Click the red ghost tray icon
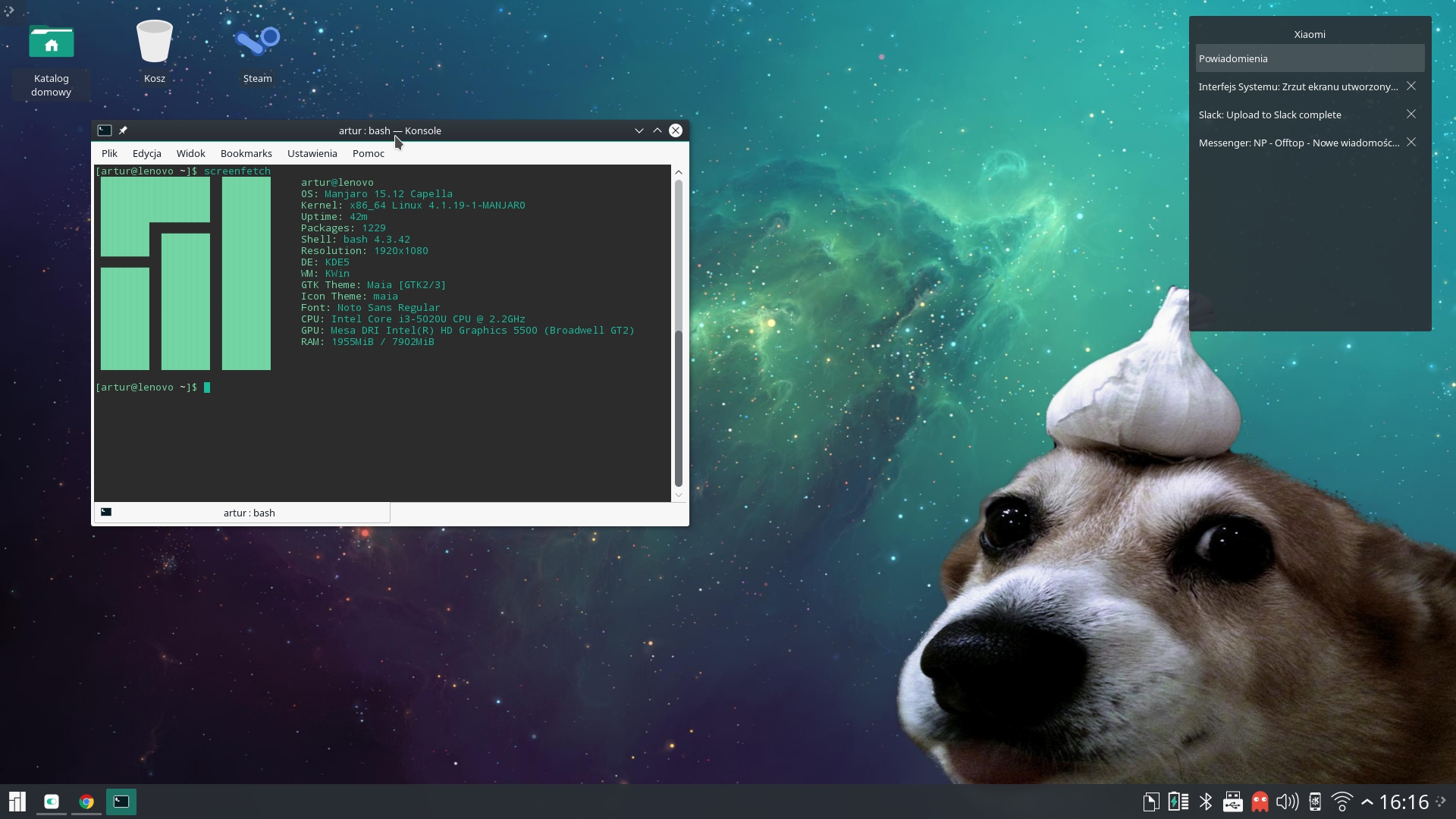 tap(1260, 802)
